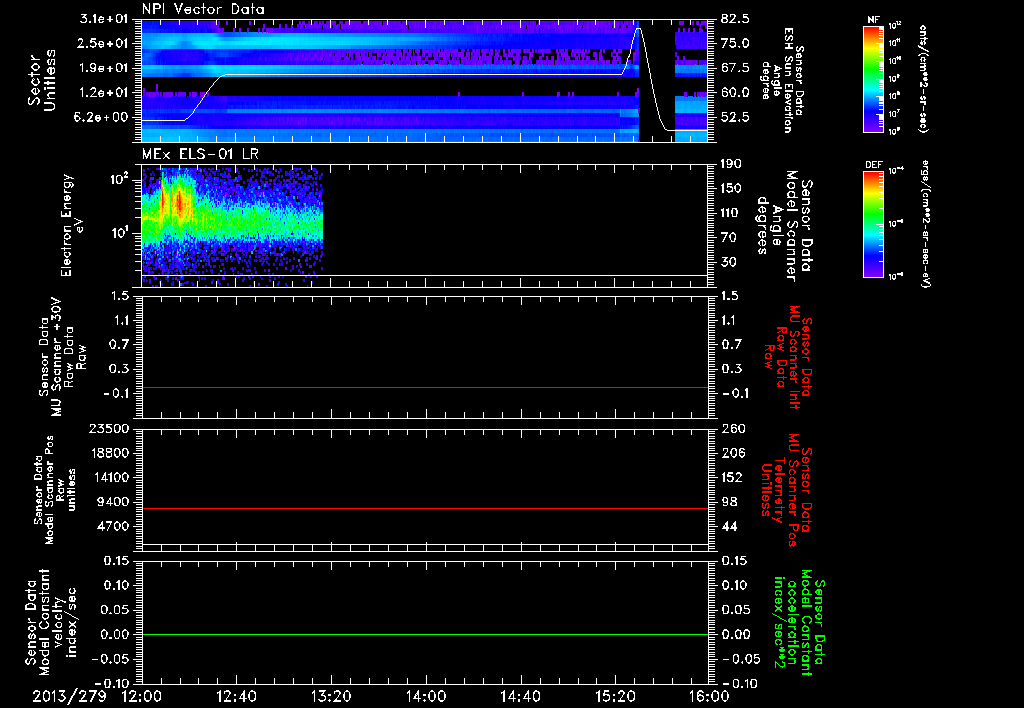Click the 260 telemetry tick label
Screen dimensions: 1024x708
coord(731,428)
